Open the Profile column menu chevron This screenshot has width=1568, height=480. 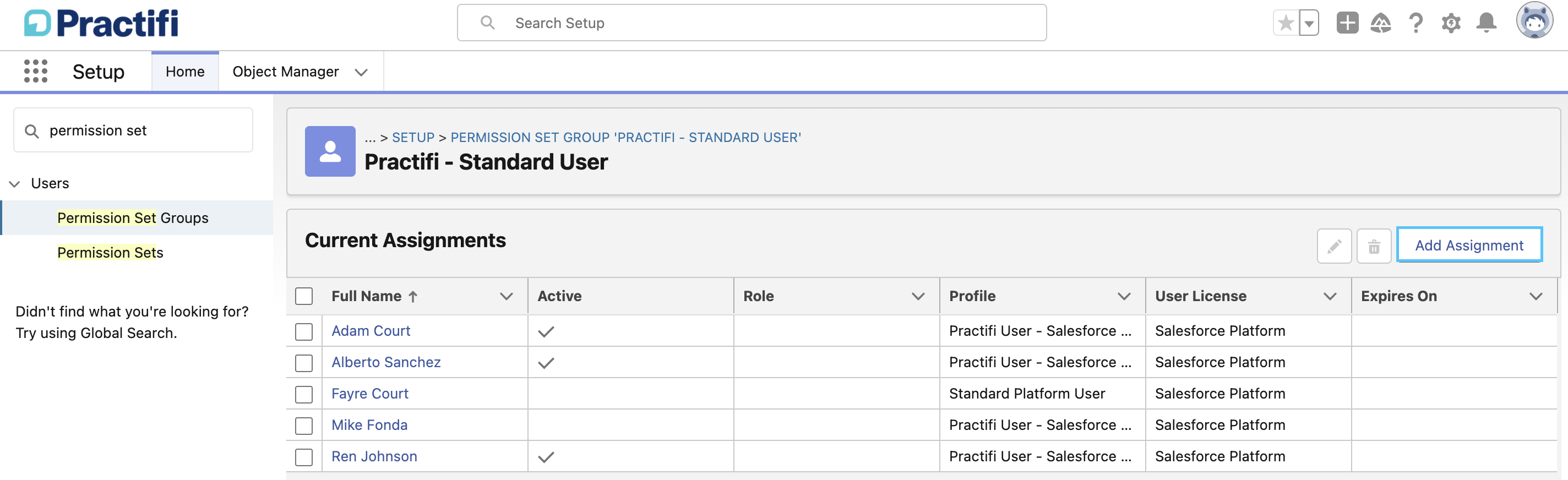point(1124,296)
